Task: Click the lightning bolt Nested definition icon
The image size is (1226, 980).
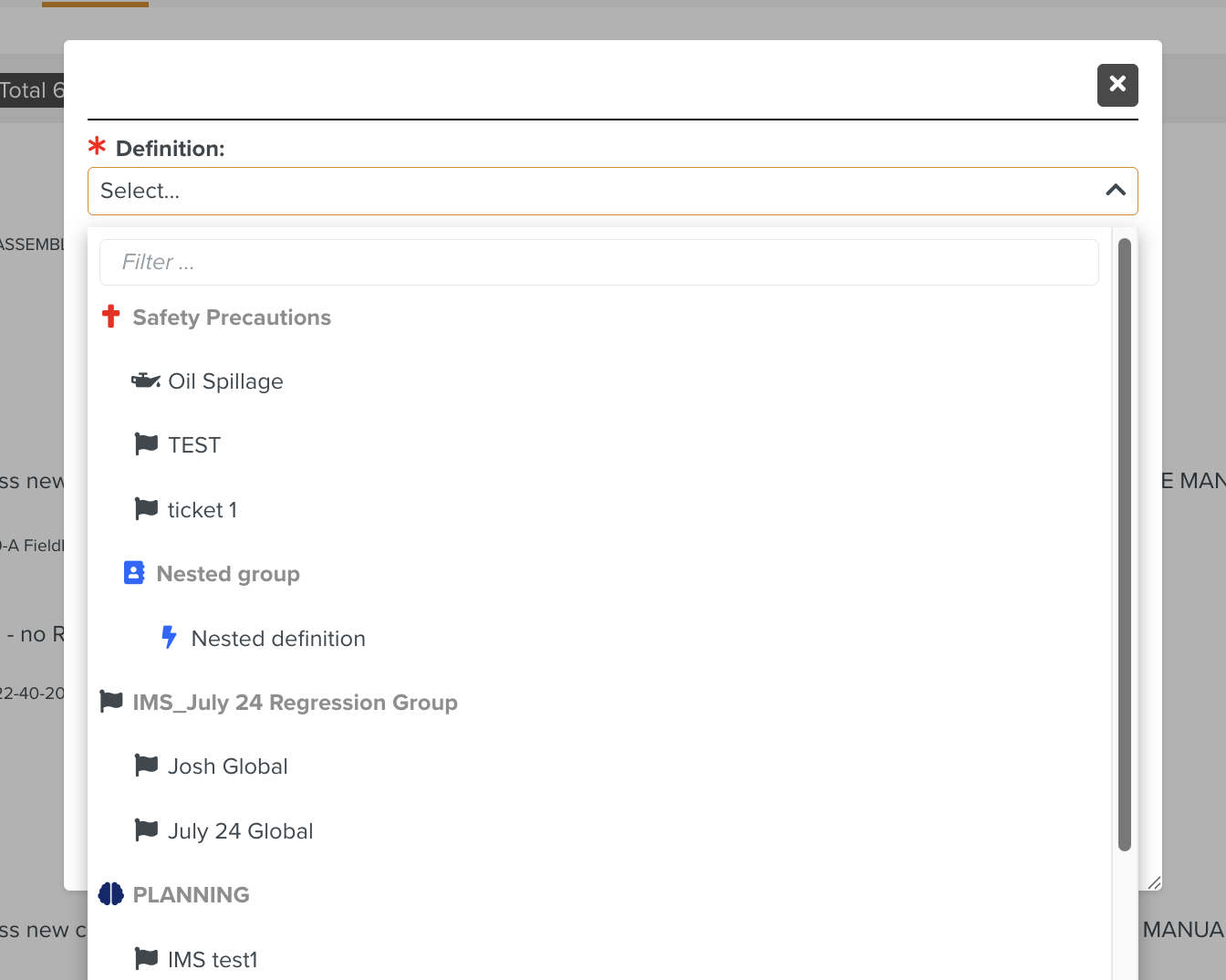Action: click(169, 637)
